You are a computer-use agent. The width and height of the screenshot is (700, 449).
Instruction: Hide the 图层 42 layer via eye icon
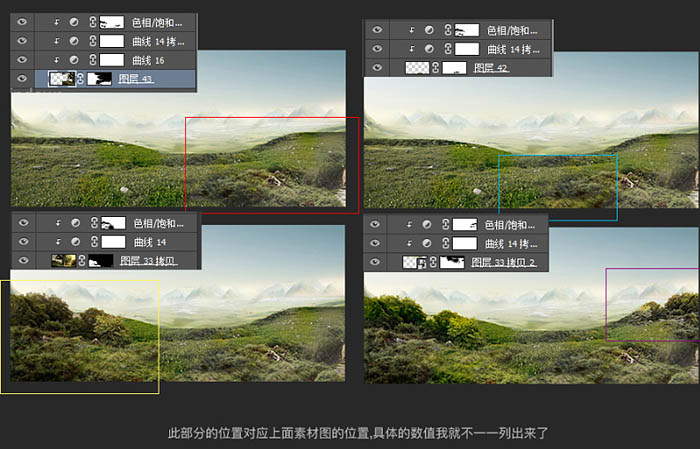[x=377, y=67]
